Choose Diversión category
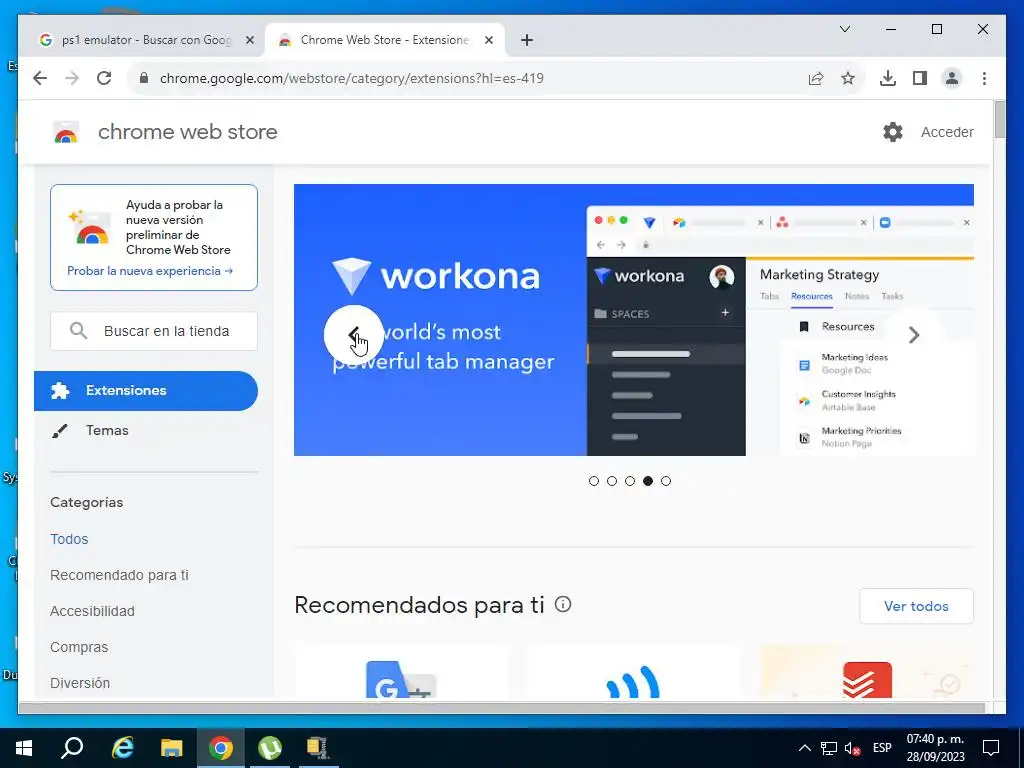The width and height of the screenshot is (1024, 768). pyautogui.click(x=80, y=683)
